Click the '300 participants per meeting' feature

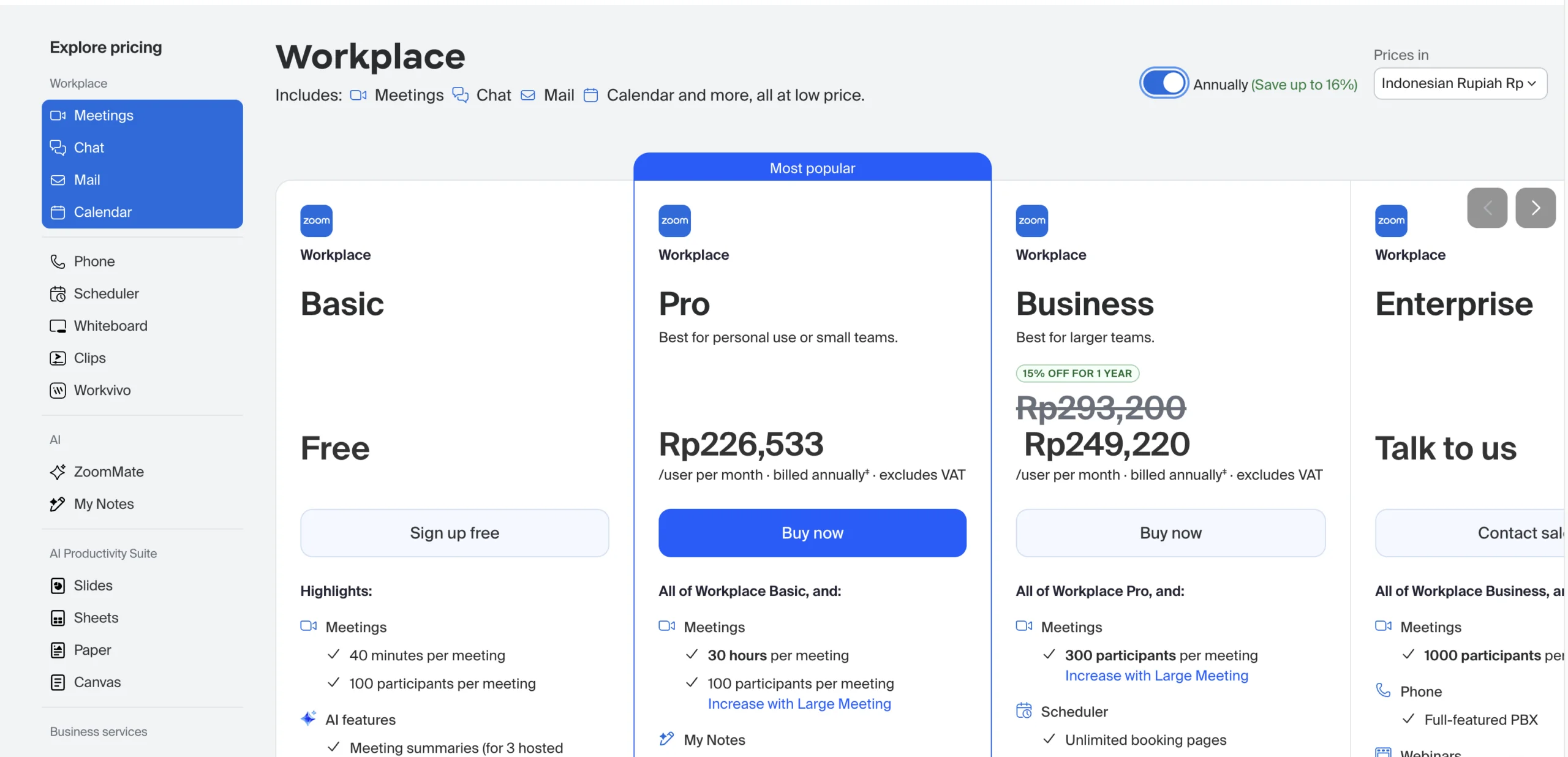click(x=1161, y=655)
